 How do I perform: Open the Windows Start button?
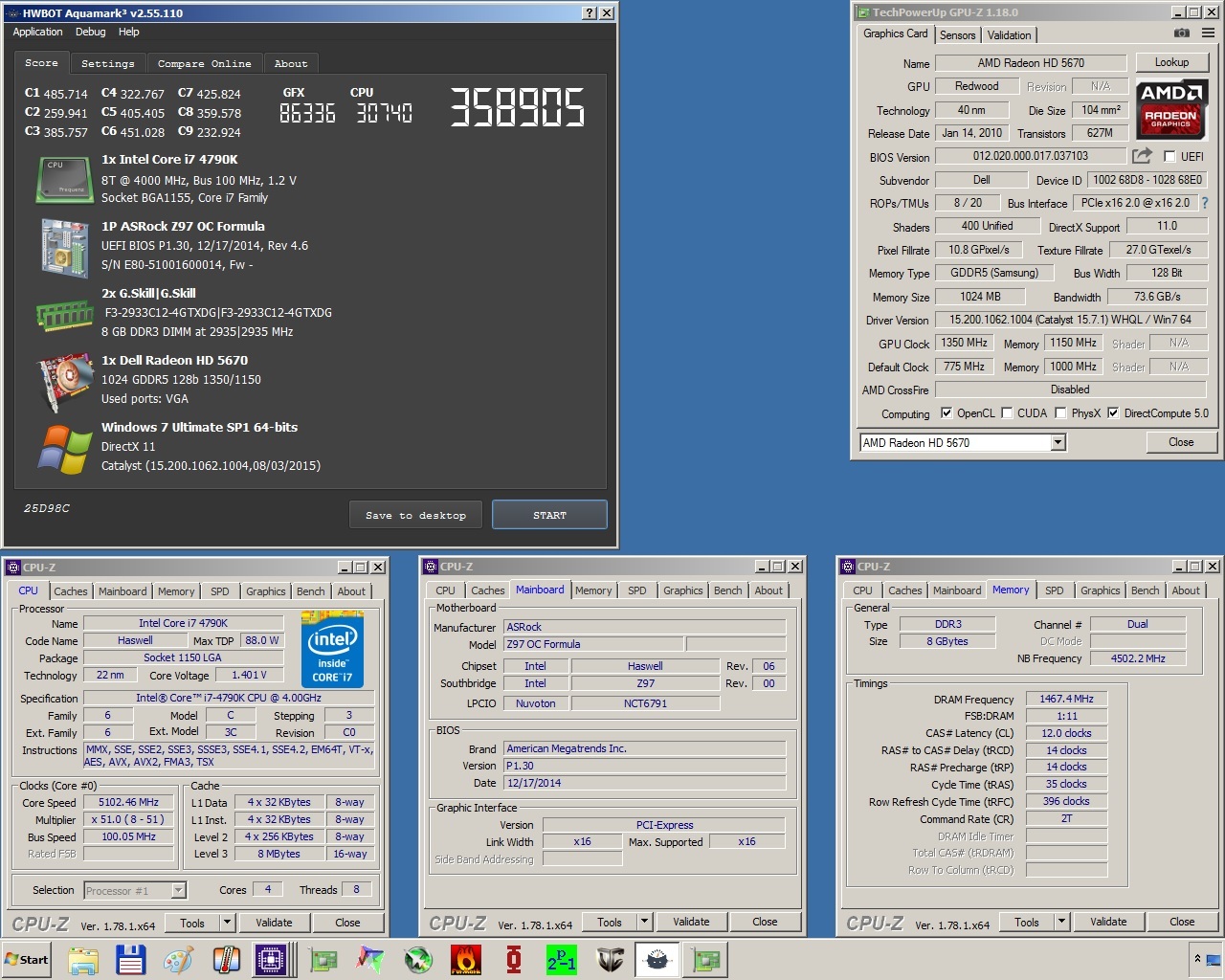coord(27,960)
